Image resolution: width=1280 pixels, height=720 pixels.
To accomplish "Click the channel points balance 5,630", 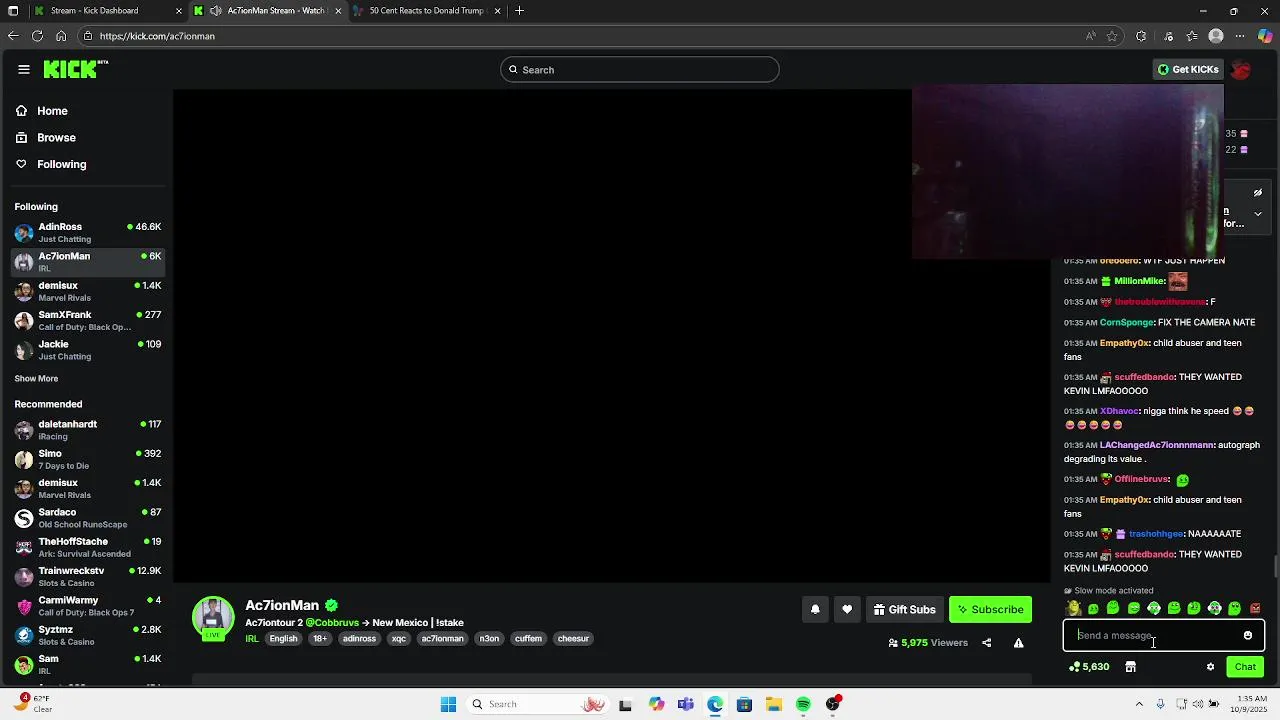I will (1089, 667).
